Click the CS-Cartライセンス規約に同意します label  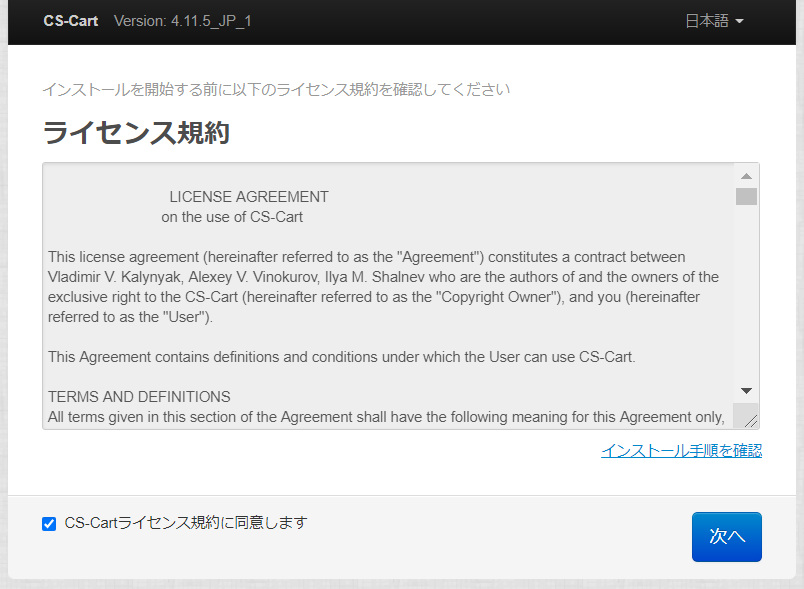186,523
